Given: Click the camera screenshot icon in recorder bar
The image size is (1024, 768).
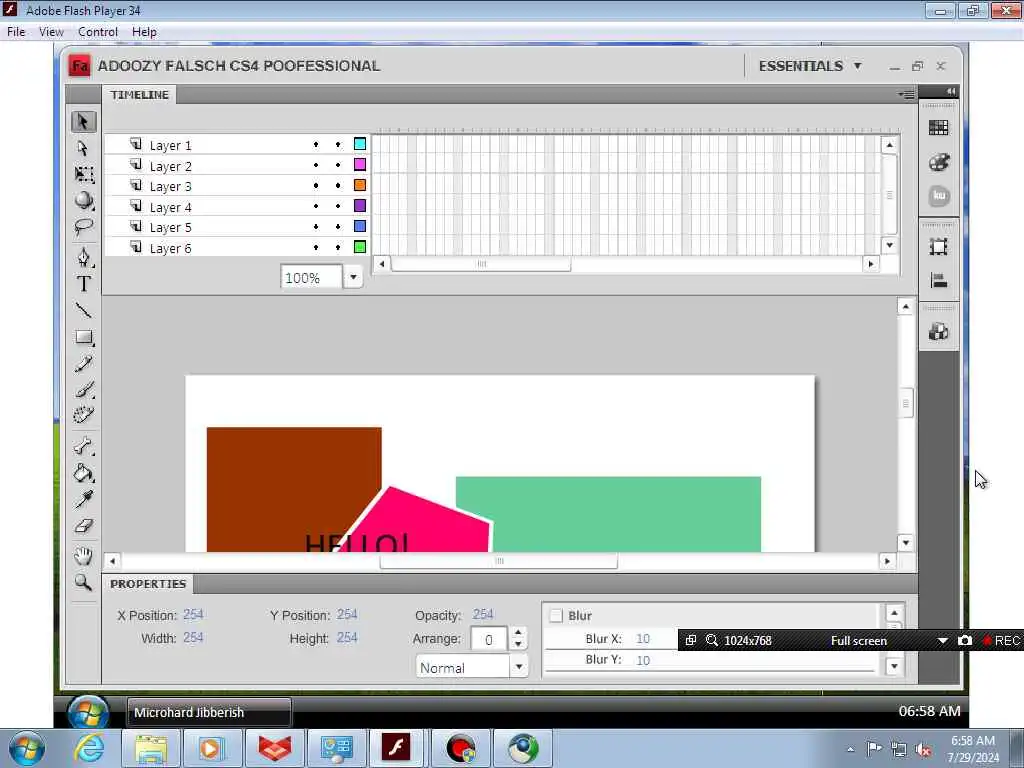Looking at the screenshot, I should (965, 641).
